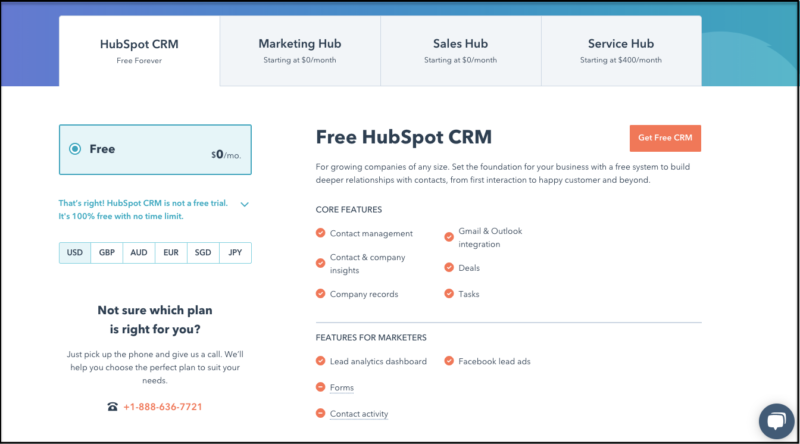Open the Forms feature link

tap(342, 388)
